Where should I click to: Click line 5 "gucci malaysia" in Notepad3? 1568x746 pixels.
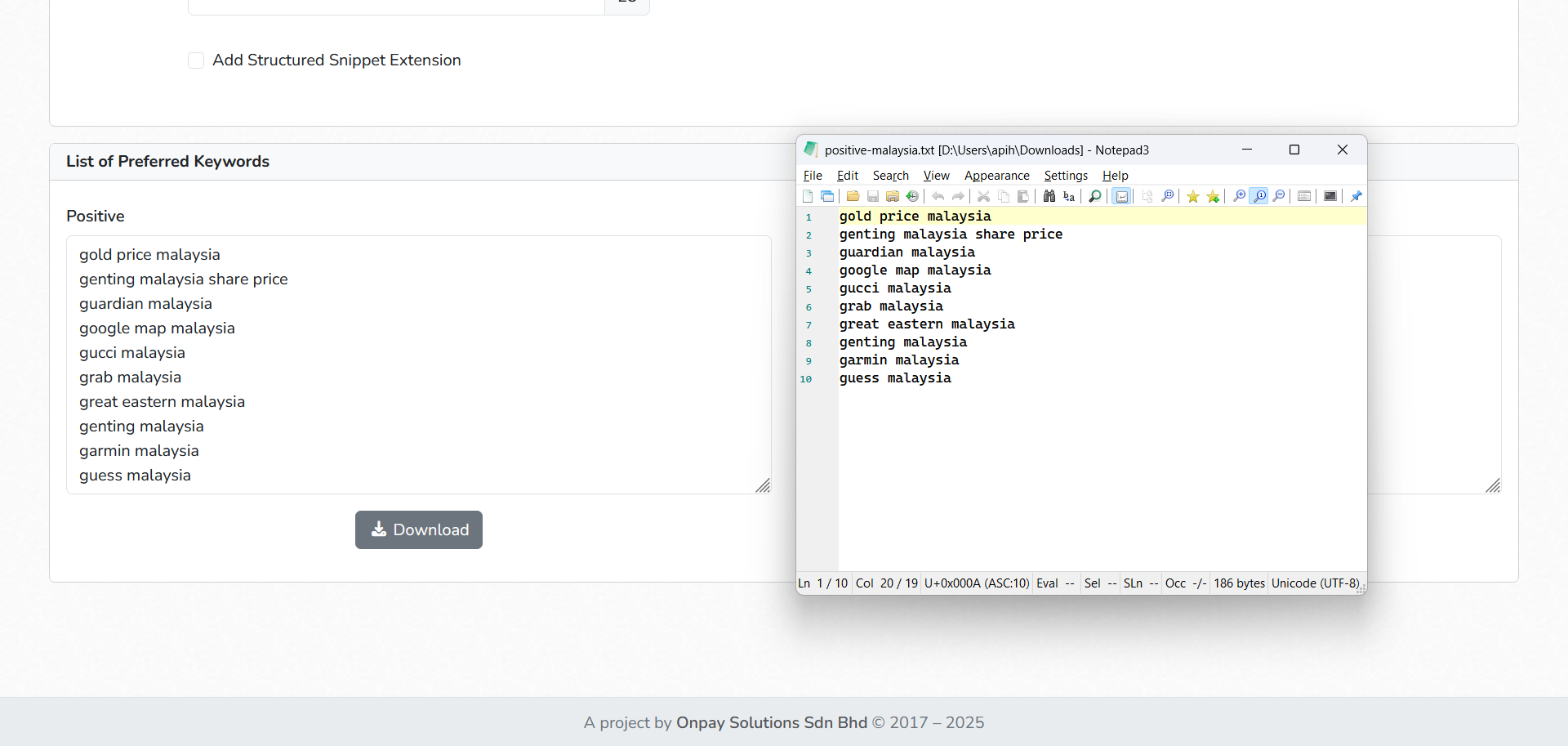(895, 288)
